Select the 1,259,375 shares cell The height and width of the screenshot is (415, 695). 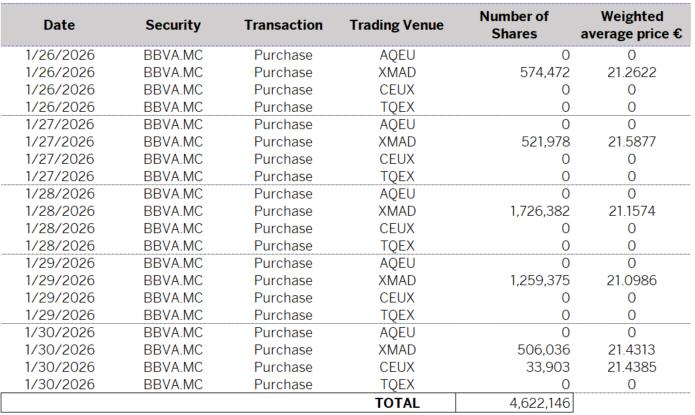540,280
